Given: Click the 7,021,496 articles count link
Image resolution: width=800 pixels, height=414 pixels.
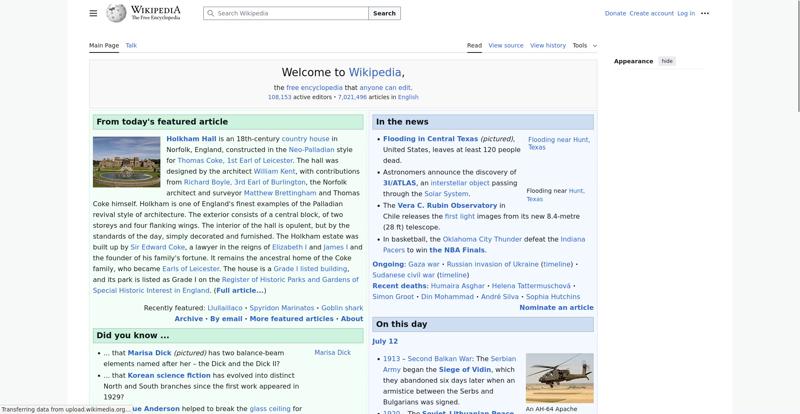Looking at the screenshot, I should [352, 97].
